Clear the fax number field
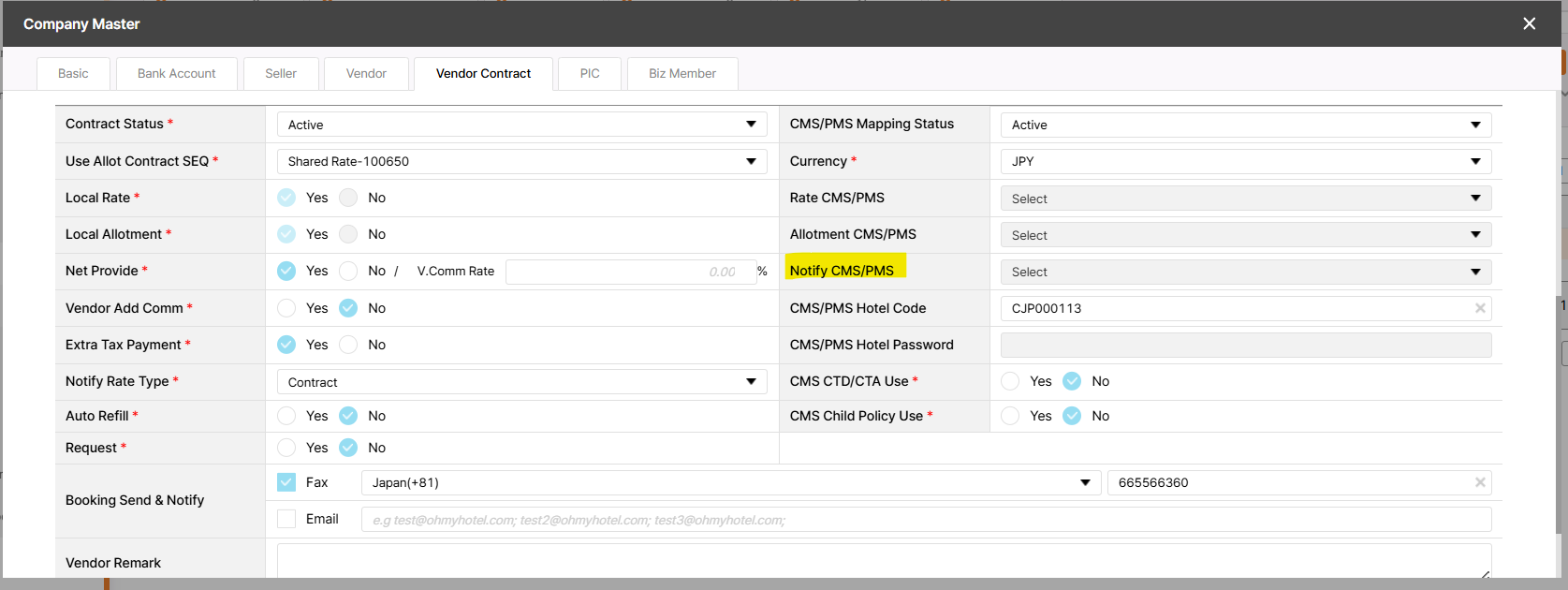 point(1480,482)
